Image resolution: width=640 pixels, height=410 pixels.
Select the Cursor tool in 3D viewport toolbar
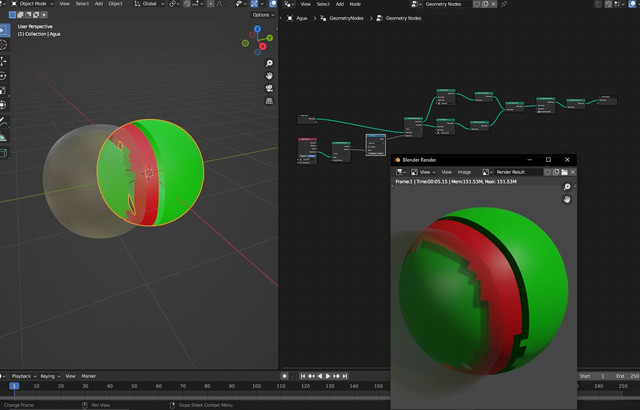point(4,45)
